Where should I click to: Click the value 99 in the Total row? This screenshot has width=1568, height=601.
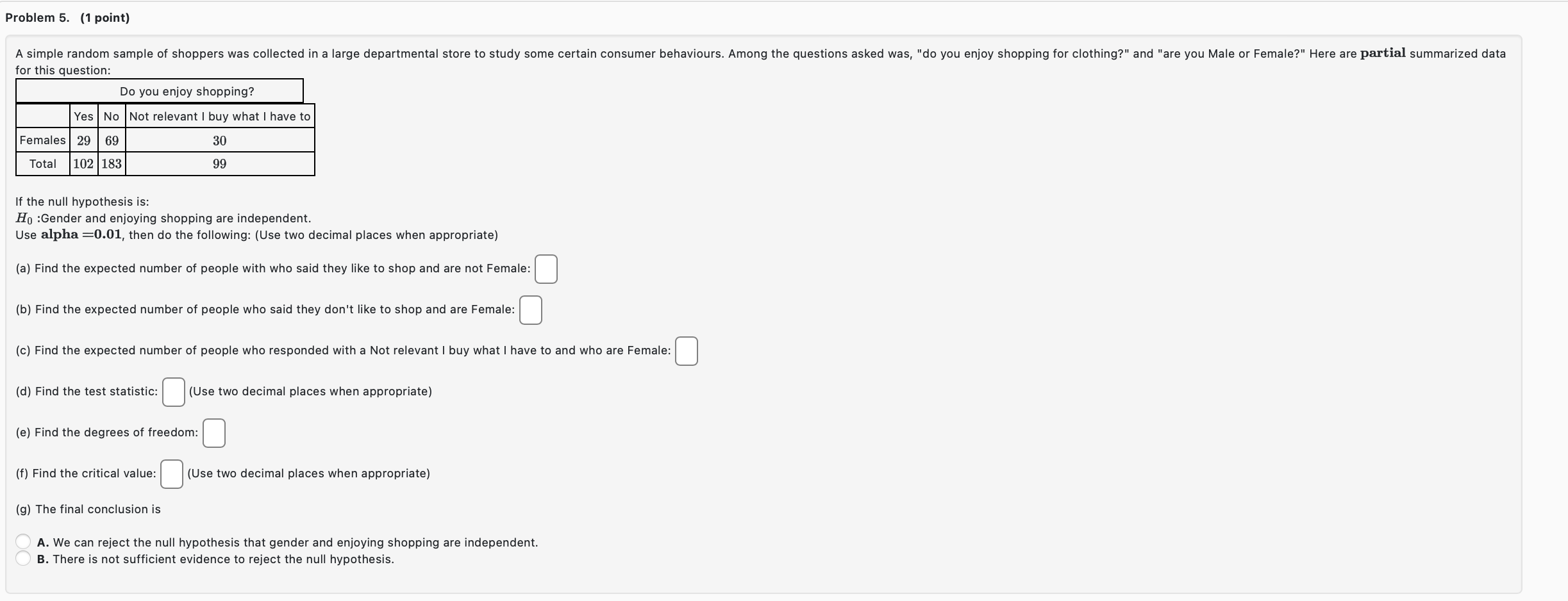[x=219, y=163]
